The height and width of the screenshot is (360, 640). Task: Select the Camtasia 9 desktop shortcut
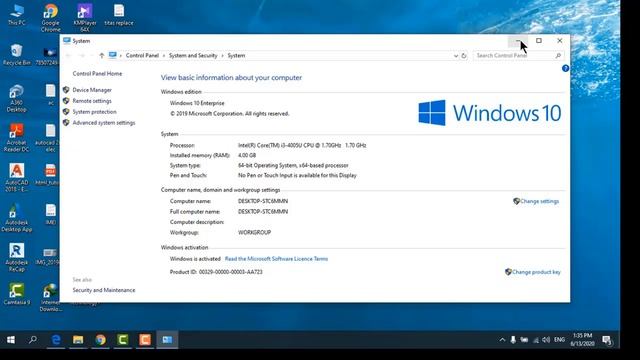[16, 294]
